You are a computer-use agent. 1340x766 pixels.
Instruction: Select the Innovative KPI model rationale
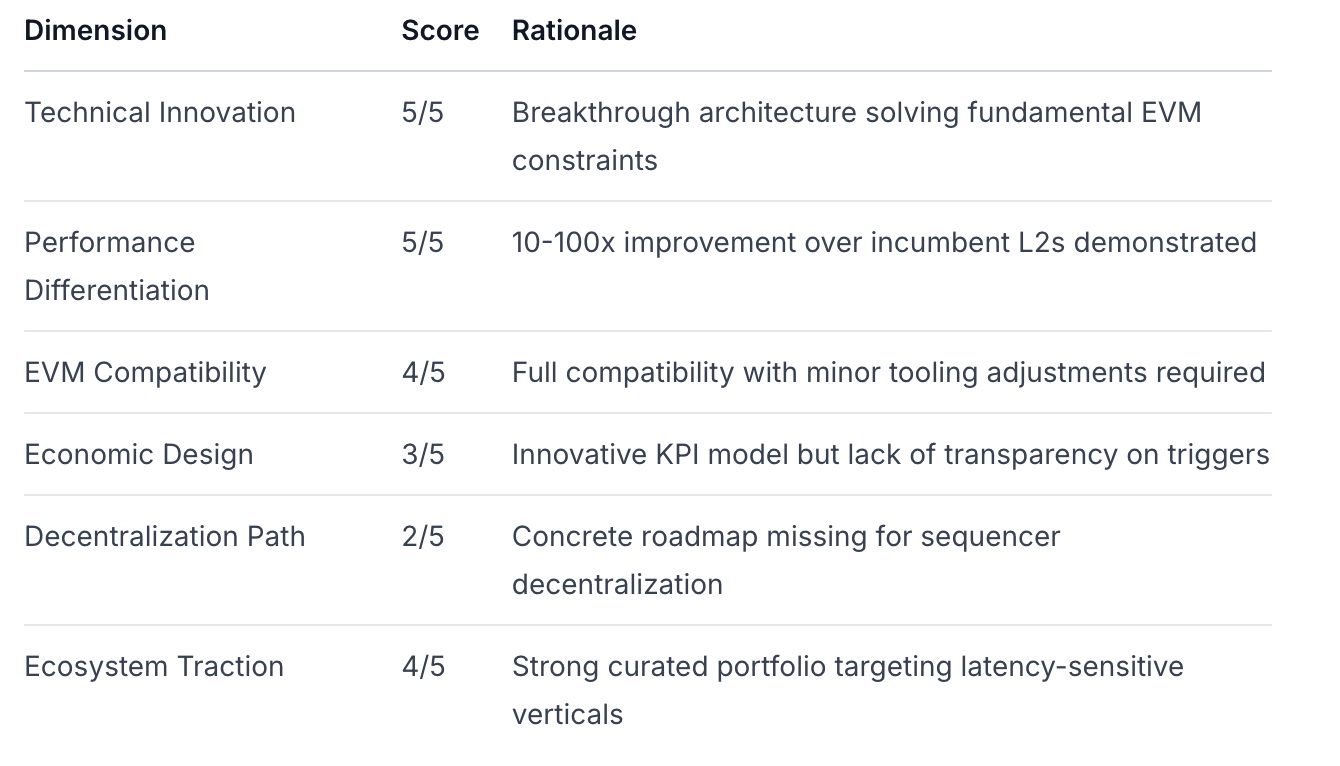coord(890,455)
